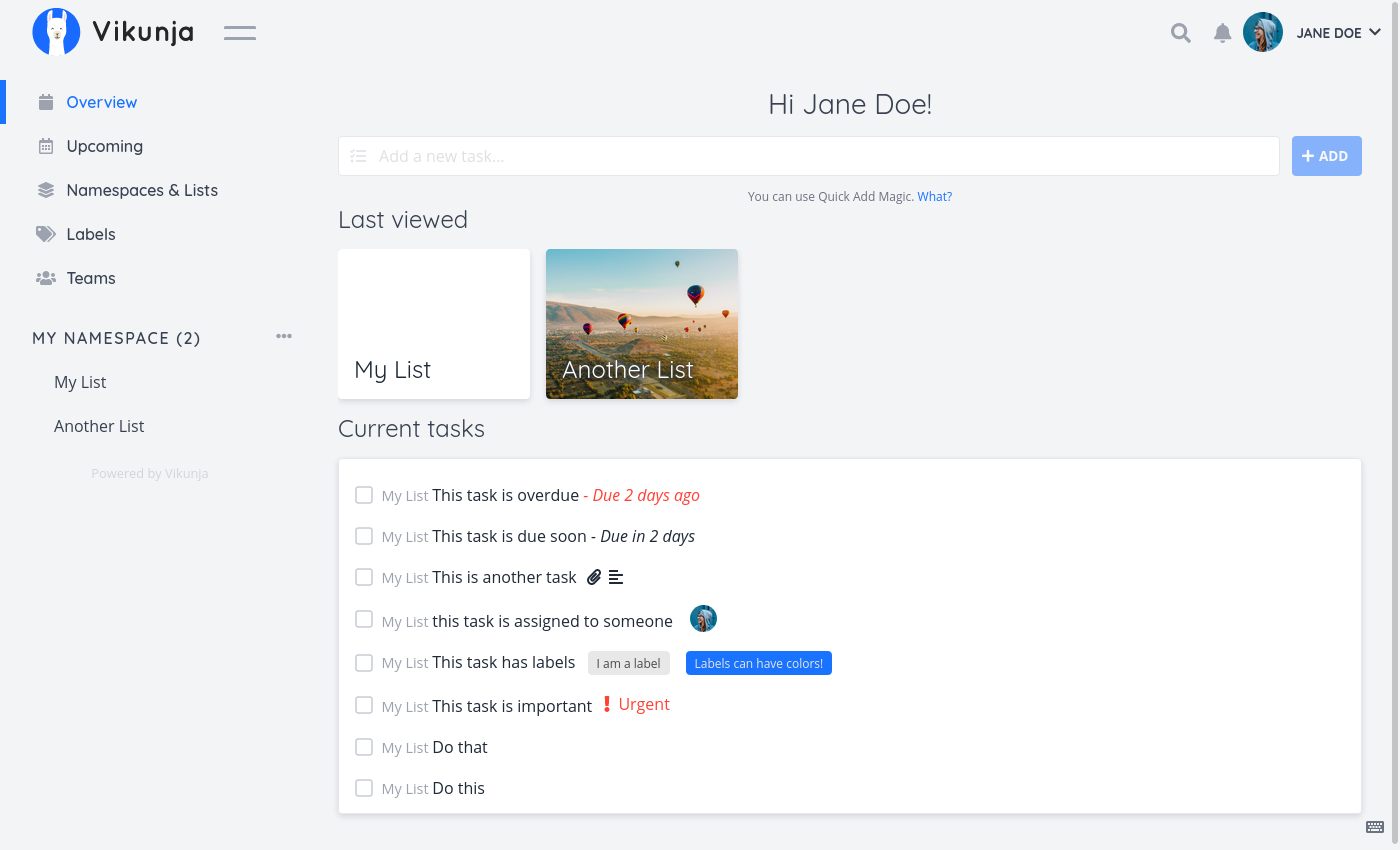Complete the 'Do that' task checkbox
1400x850 pixels.
tap(364, 747)
